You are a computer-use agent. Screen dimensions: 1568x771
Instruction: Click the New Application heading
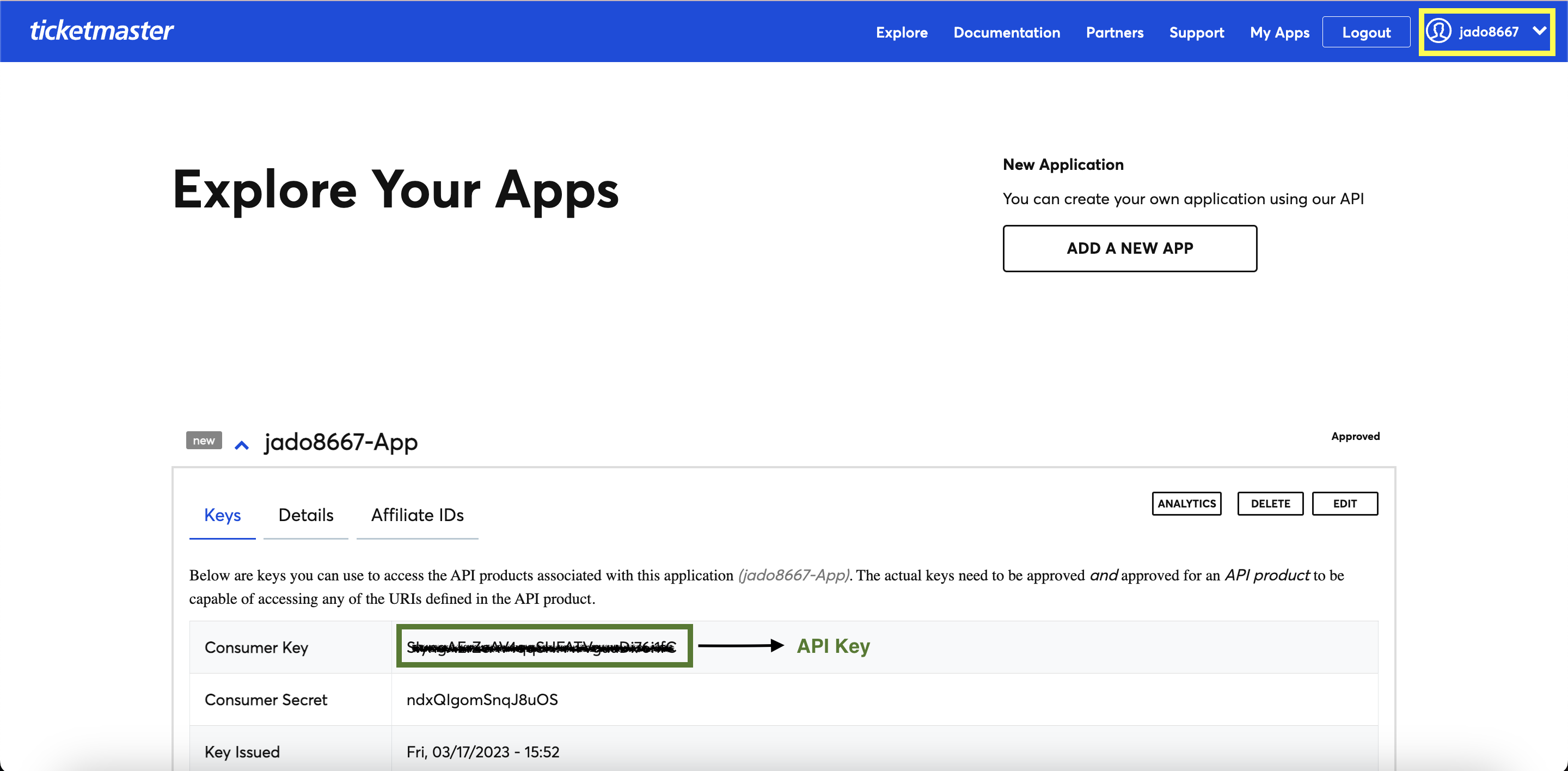tap(1063, 164)
